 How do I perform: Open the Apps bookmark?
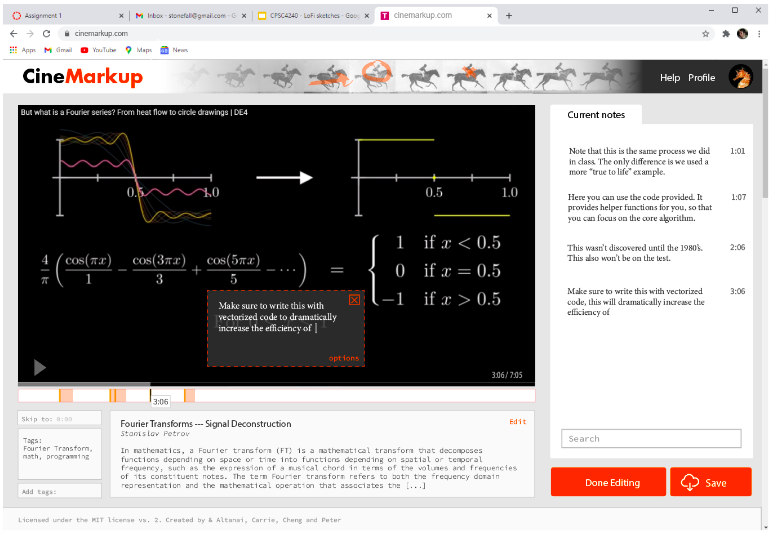[x=23, y=50]
